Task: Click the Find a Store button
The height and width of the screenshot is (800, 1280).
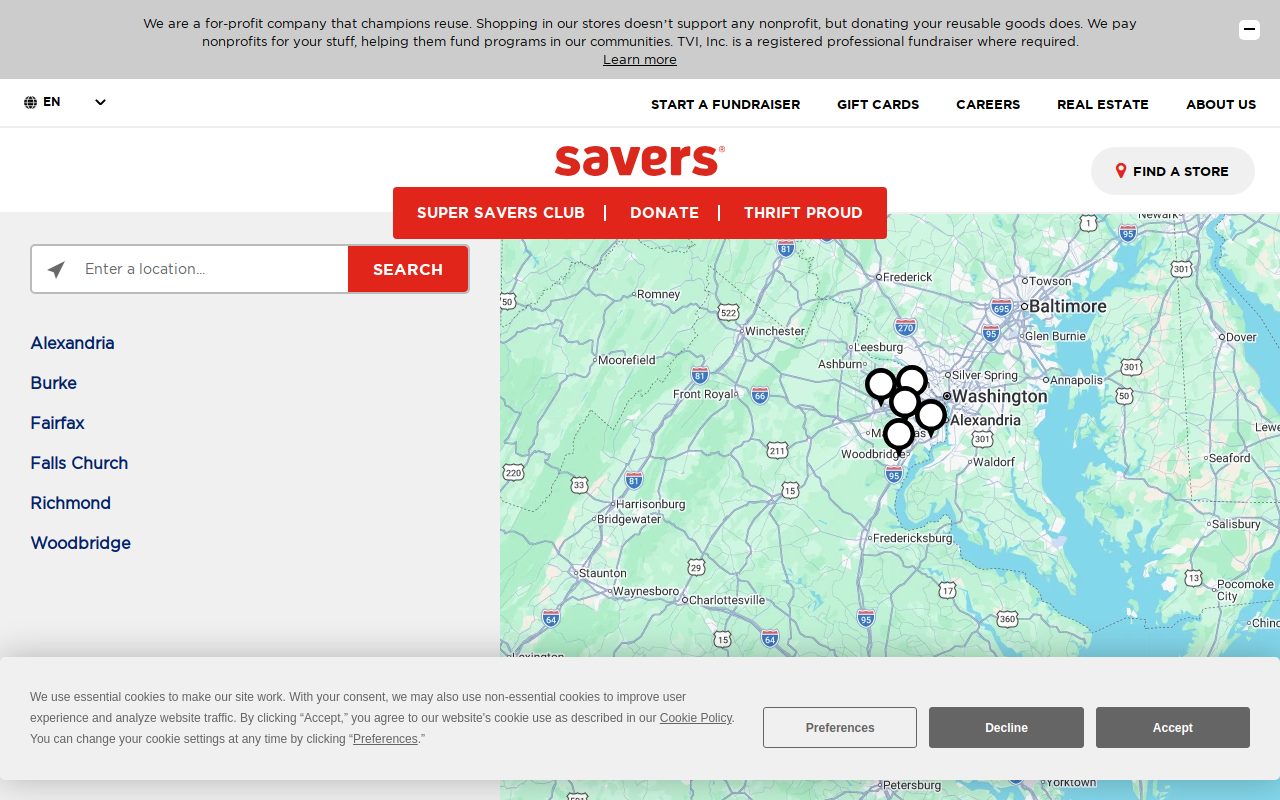Action: [1173, 171]
